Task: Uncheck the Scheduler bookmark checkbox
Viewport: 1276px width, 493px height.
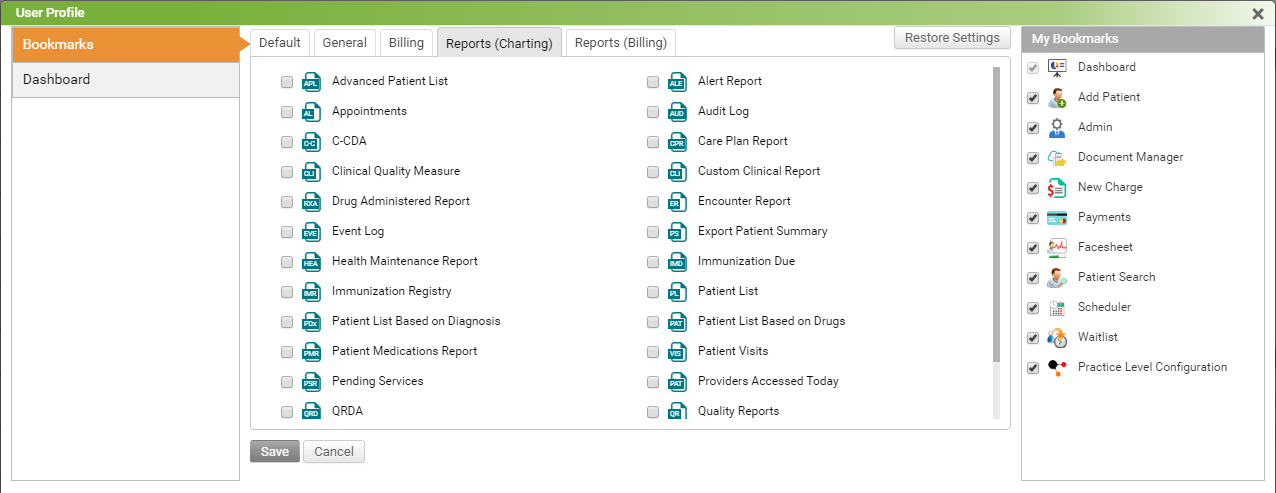Action: pos(1033,308)
